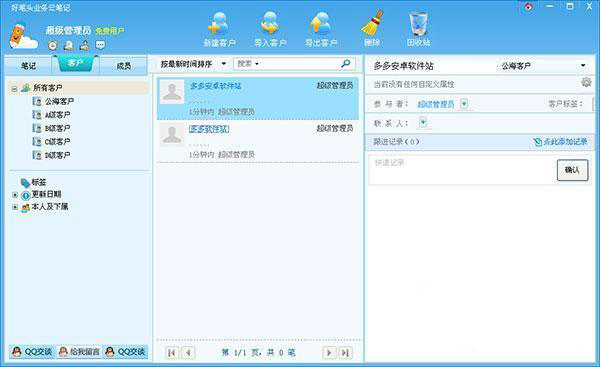Expand the 更新日期 tree node
The width and height of the screenshot is (600, 367).
15,195
